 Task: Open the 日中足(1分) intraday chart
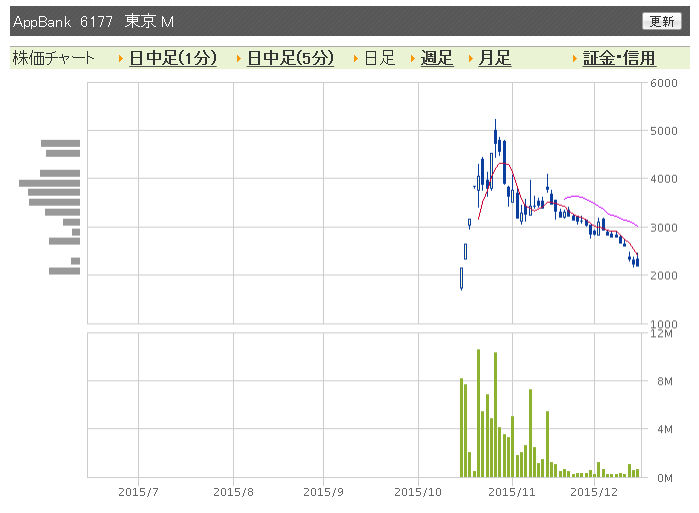[173, 58]
